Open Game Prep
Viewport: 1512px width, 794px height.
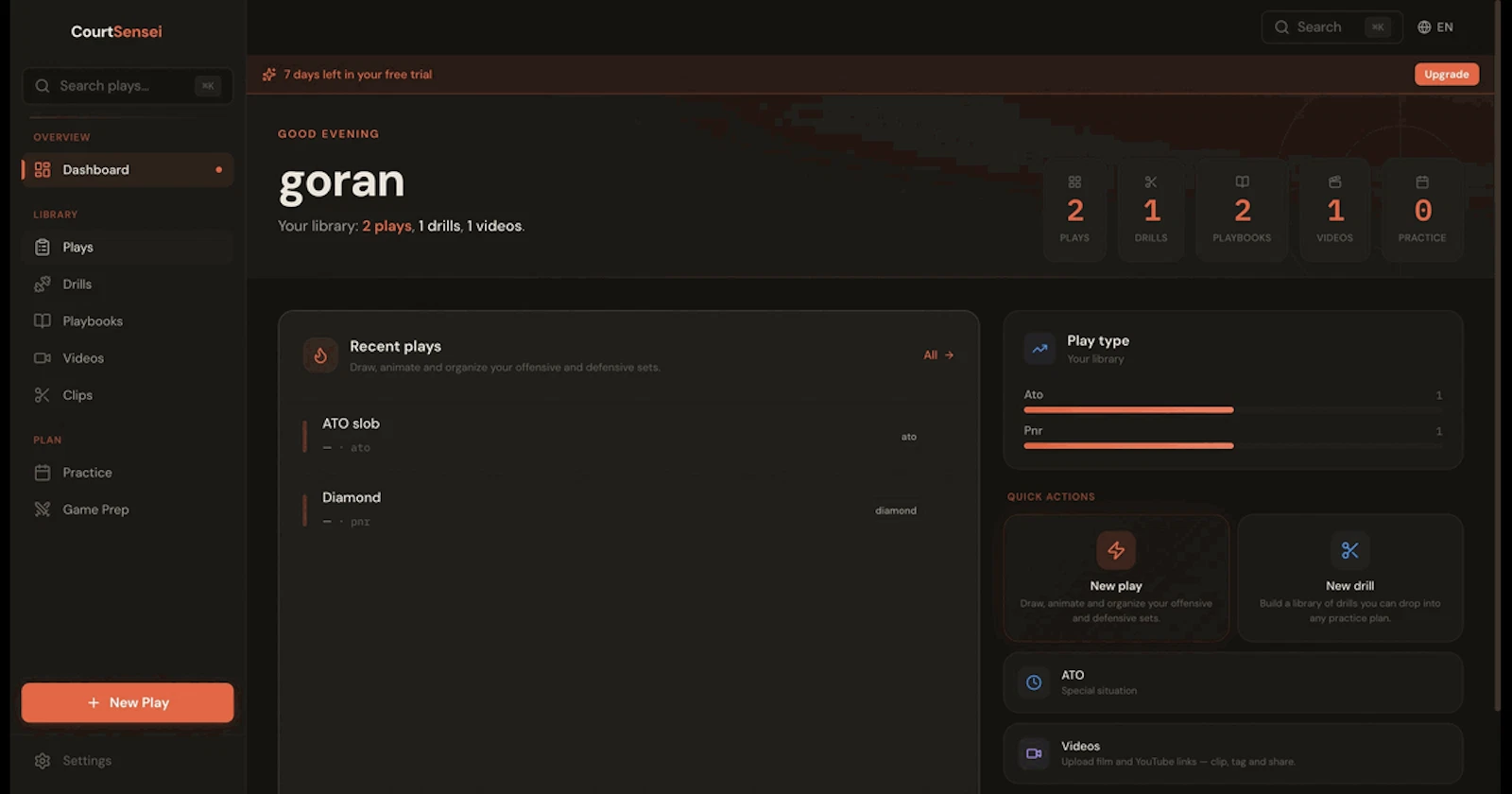click(x=128, y=509)
